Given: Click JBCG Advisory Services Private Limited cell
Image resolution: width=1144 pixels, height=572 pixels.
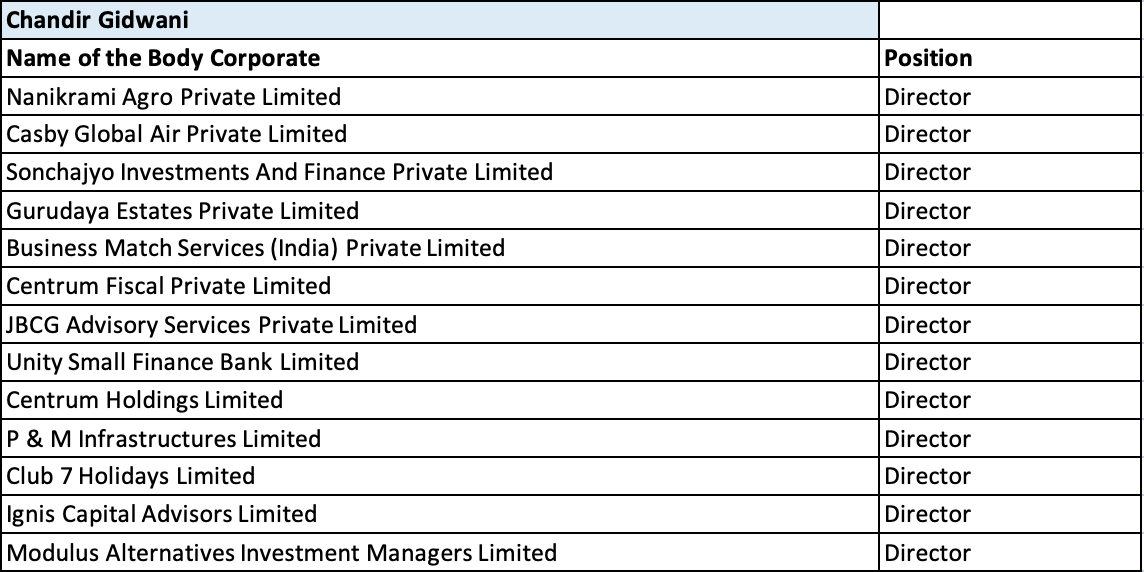Looking at the screenshot, I should [439, 325].
